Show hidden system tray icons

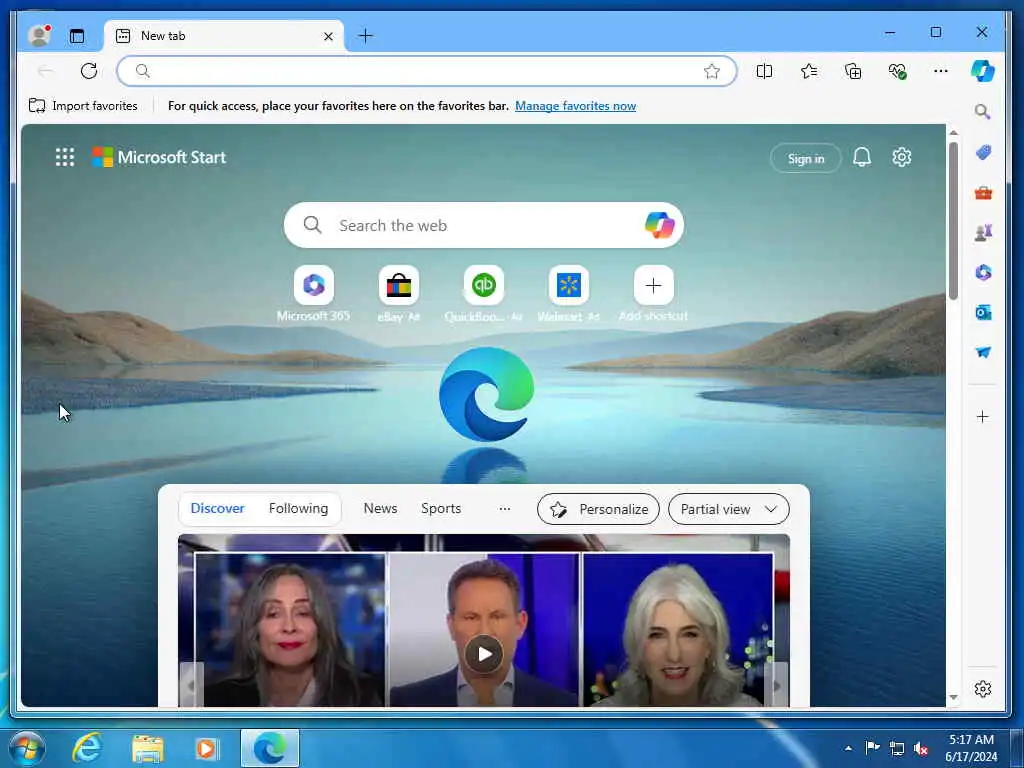click(848, 748)
